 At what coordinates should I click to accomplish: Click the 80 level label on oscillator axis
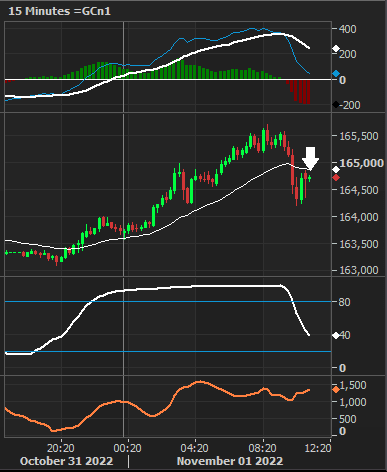click(x=345, y=302)
